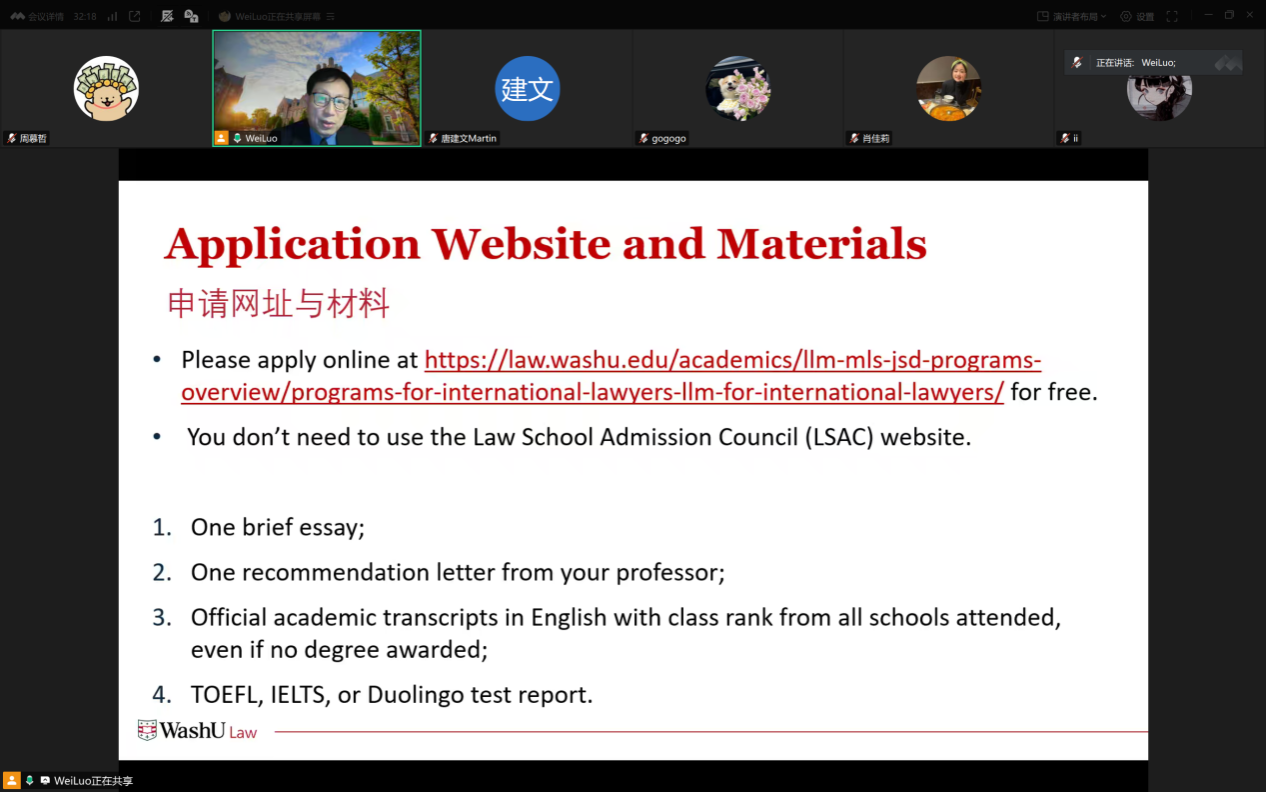Enter full screen mode icon
The width and height of the screenshot is (1266, 792).
(1172, 16)
